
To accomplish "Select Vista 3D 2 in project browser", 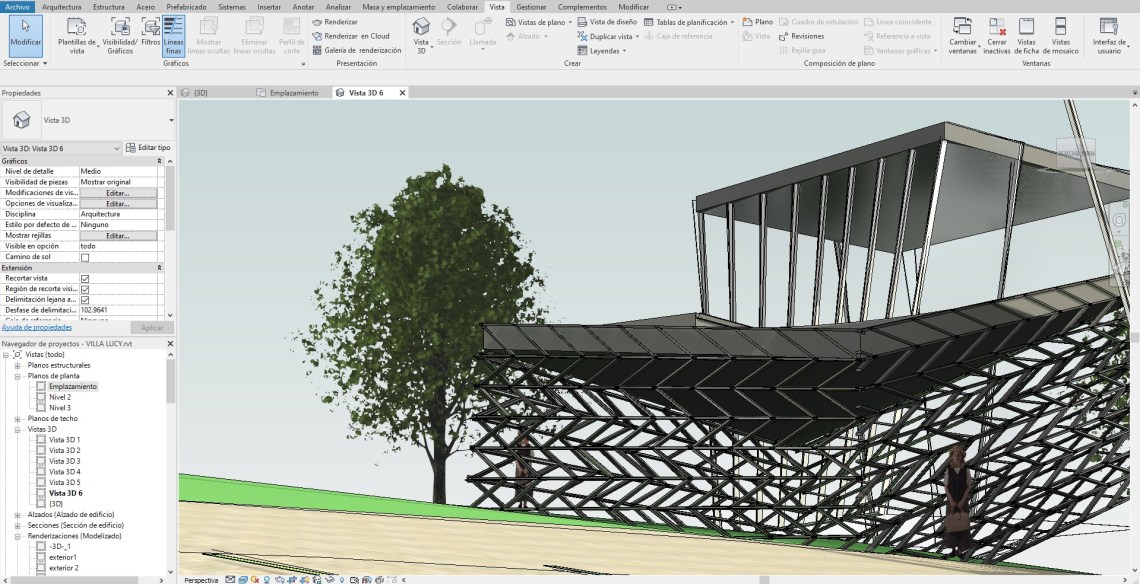I will (x=64, y=451).
